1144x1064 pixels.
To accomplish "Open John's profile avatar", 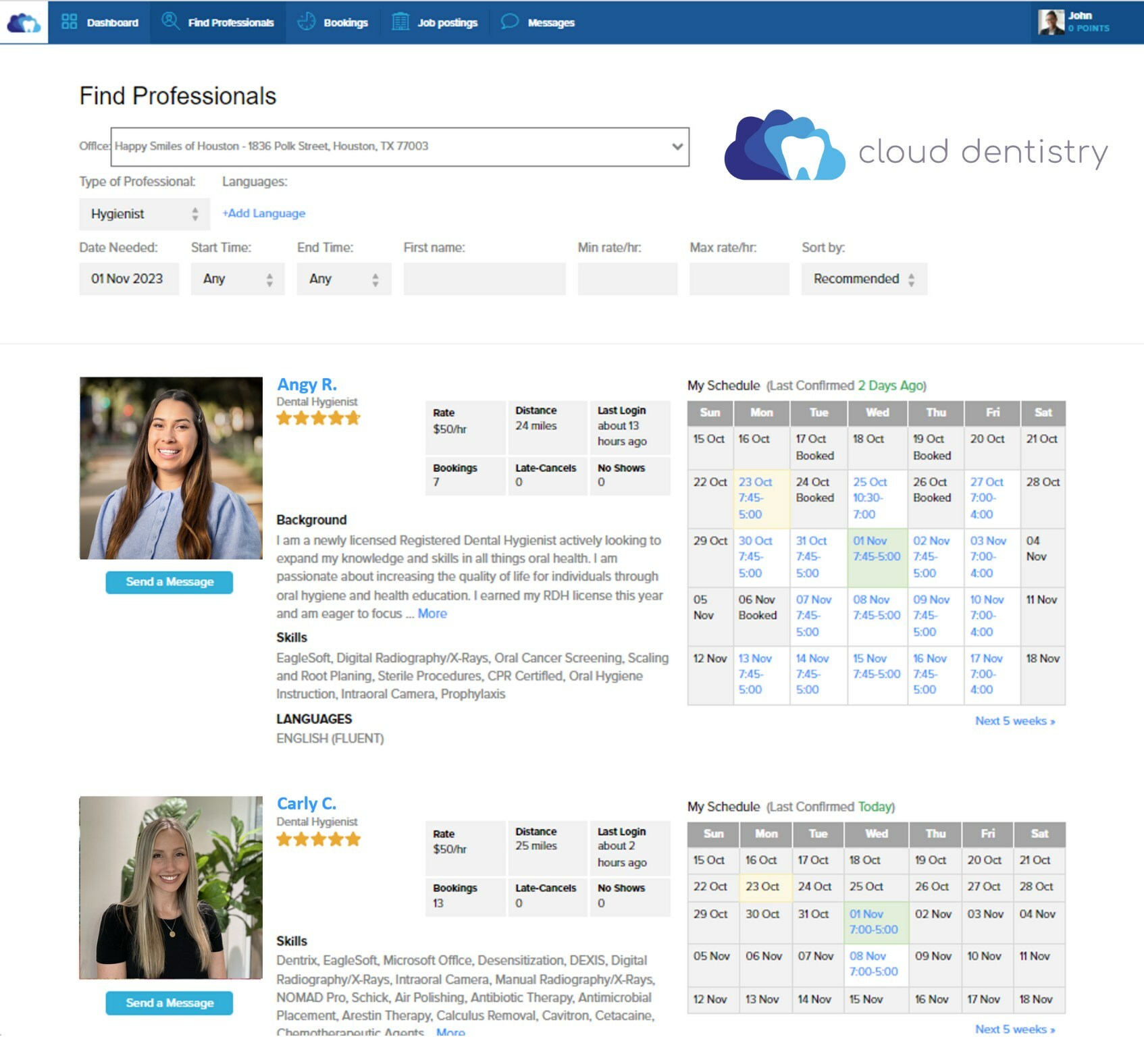I will (1051, 22).
